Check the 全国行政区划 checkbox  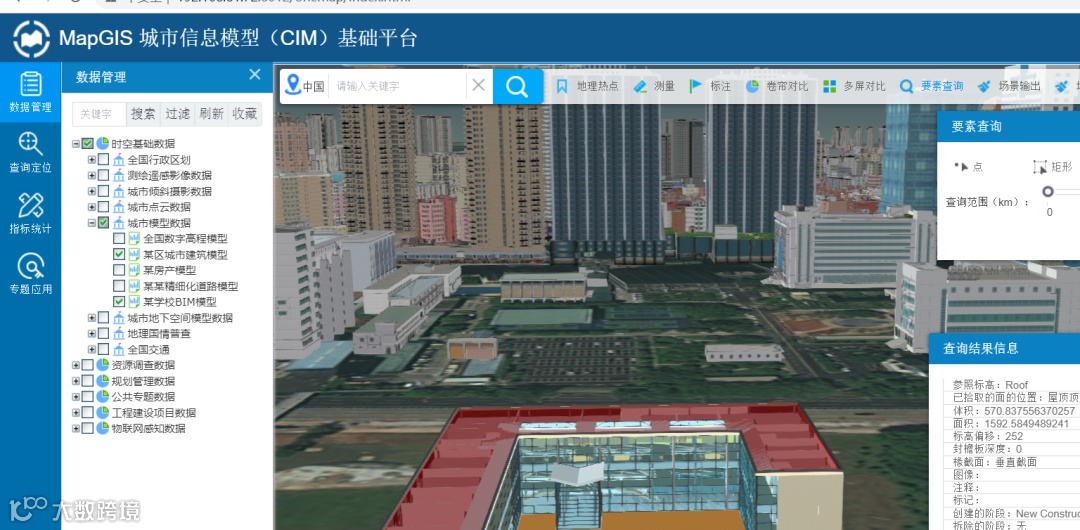pos(103,160)
